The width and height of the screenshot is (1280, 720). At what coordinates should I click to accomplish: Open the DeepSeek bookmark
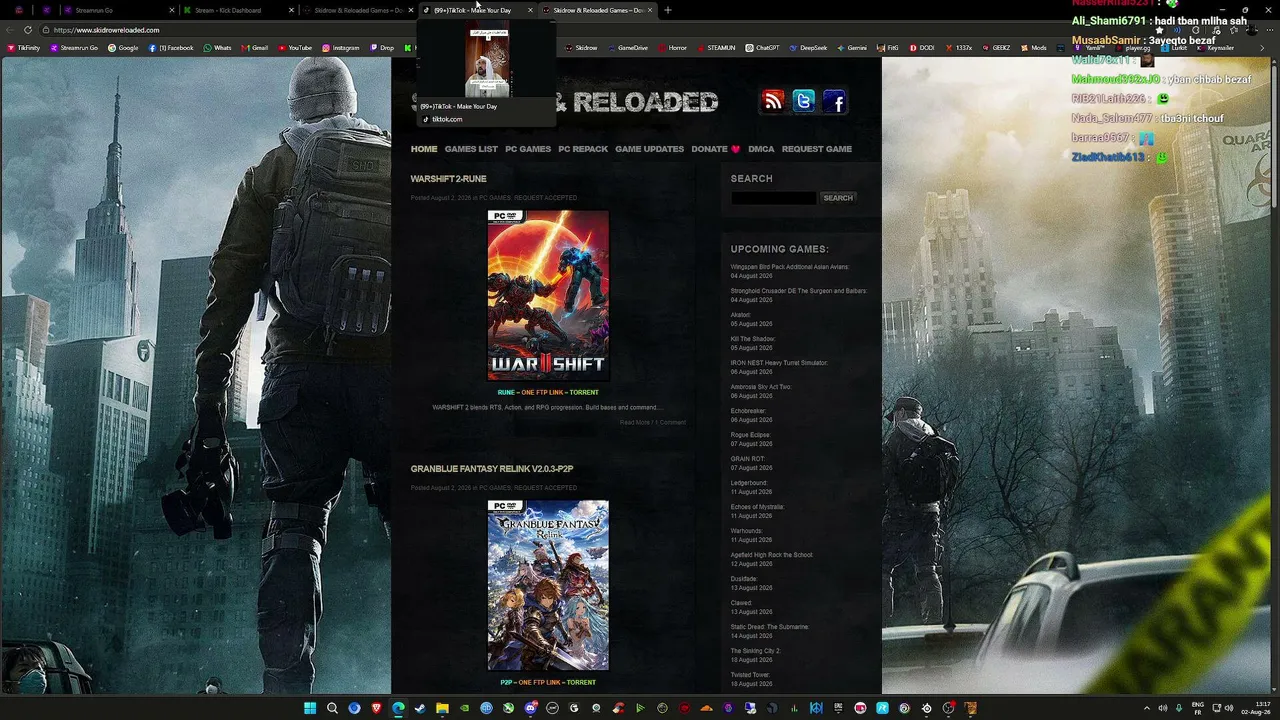[x=808, y=48]
